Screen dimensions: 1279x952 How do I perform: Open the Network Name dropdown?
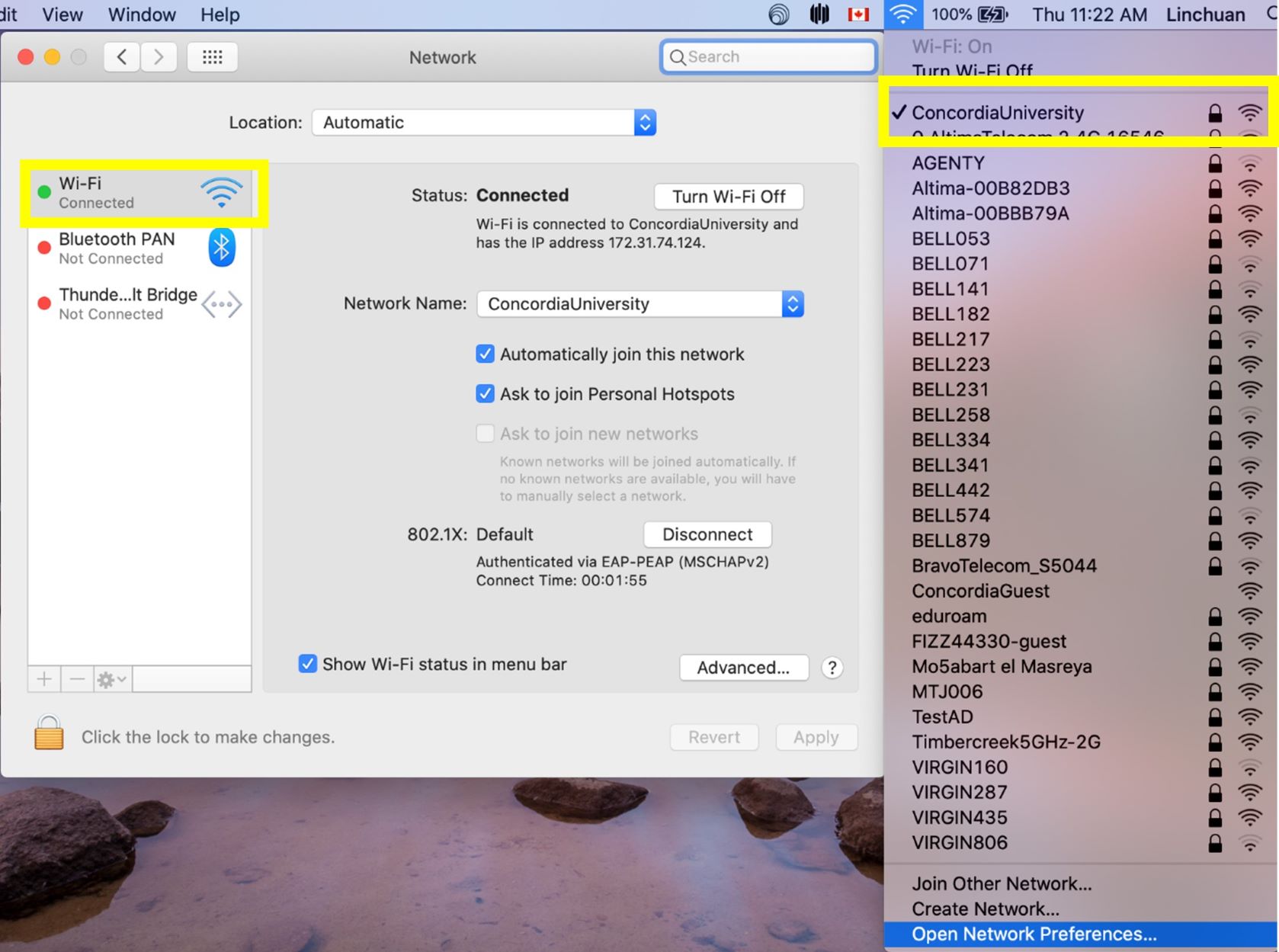click(640, 304)
